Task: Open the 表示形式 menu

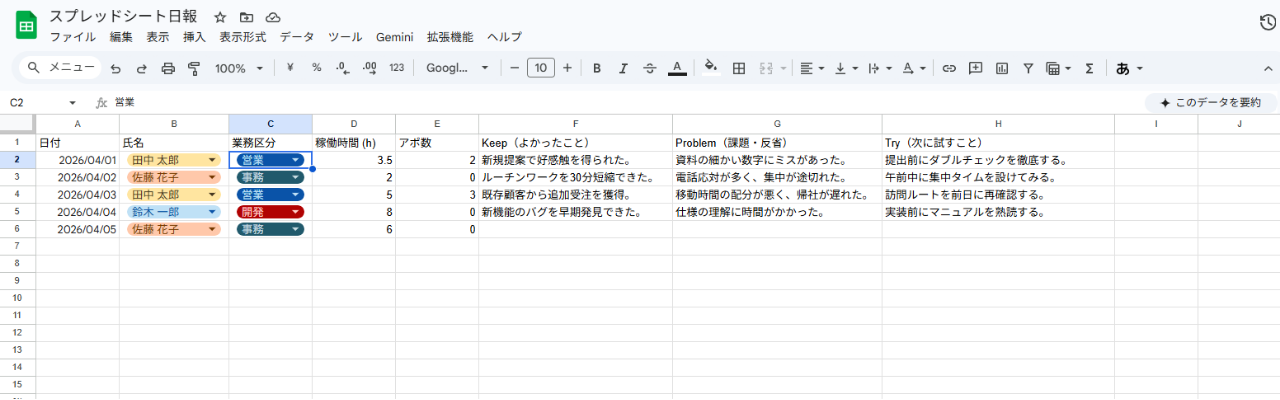Action: coord(243,37)
